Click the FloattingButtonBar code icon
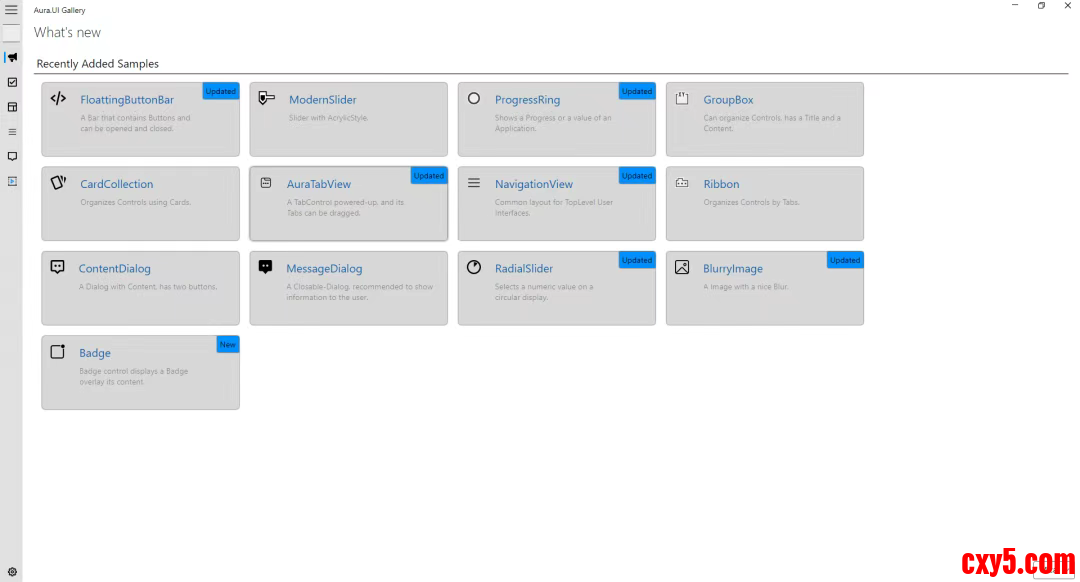Screen dimensions: 1080x582 pyautogui.click(x=59, y=98)
